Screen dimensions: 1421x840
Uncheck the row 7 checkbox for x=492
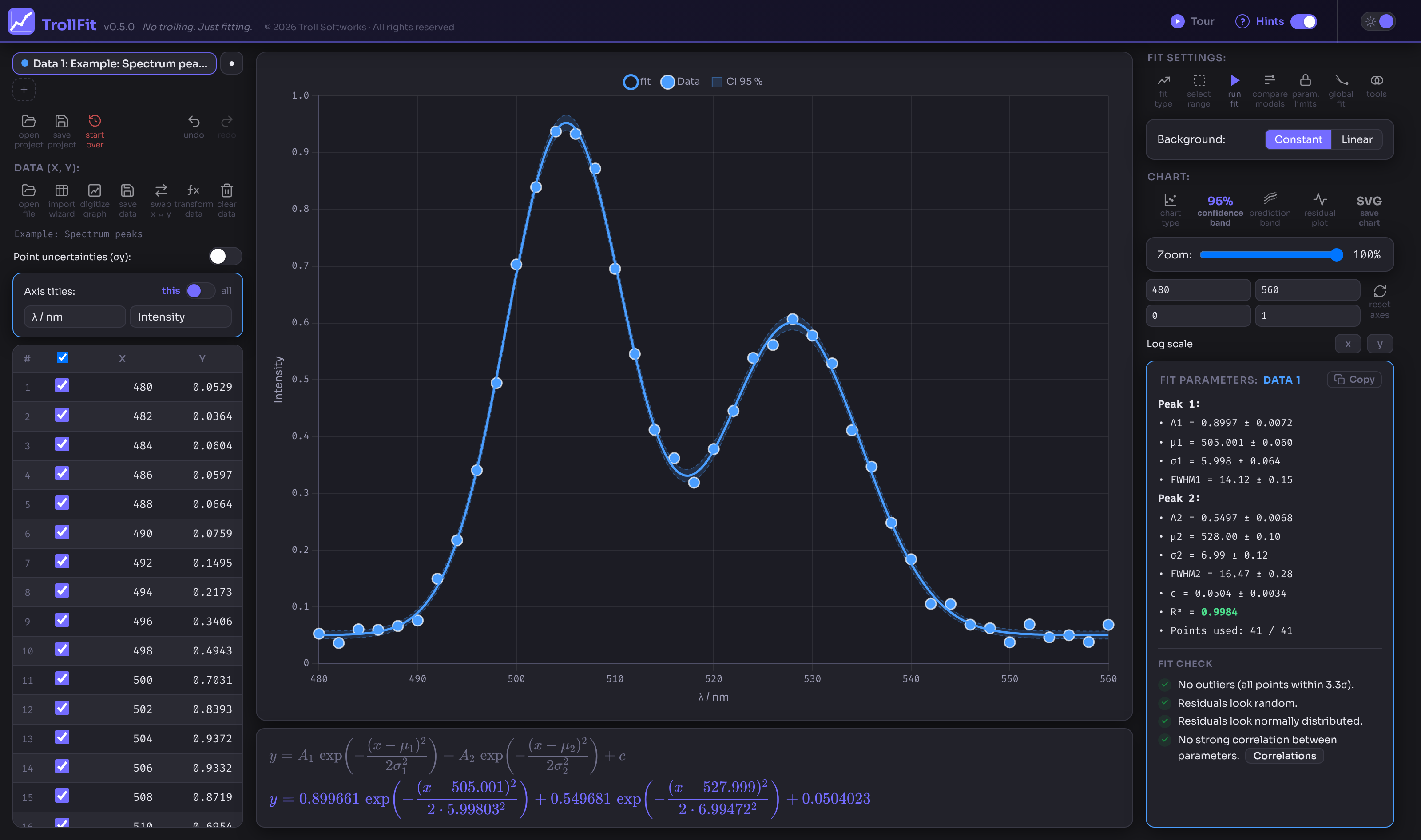tap(62, 562)
